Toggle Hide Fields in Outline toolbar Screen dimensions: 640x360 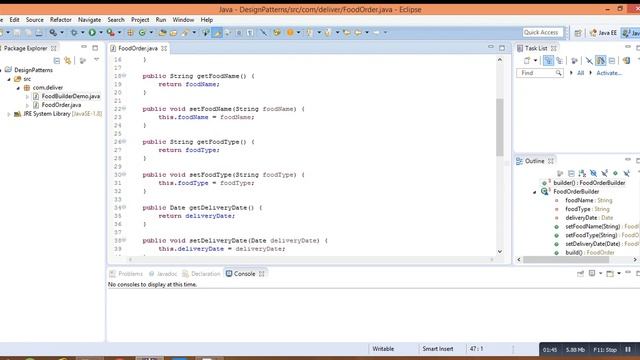(x=593, y=173)
